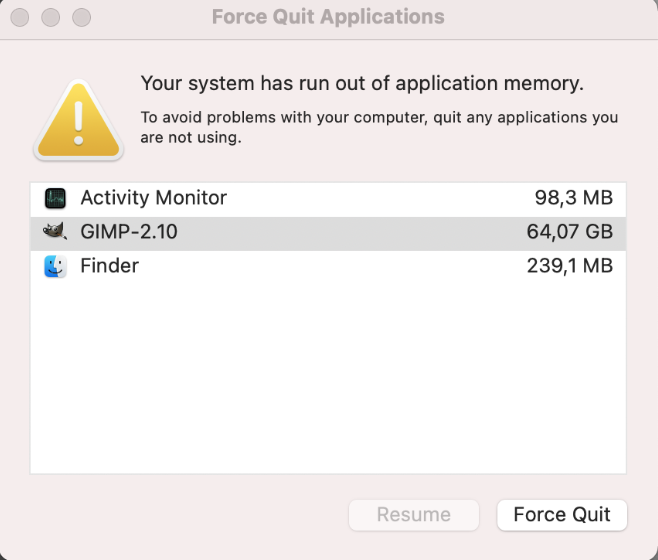Click the empty space in the application list
The image size is (658, 560).
(328, 380)
